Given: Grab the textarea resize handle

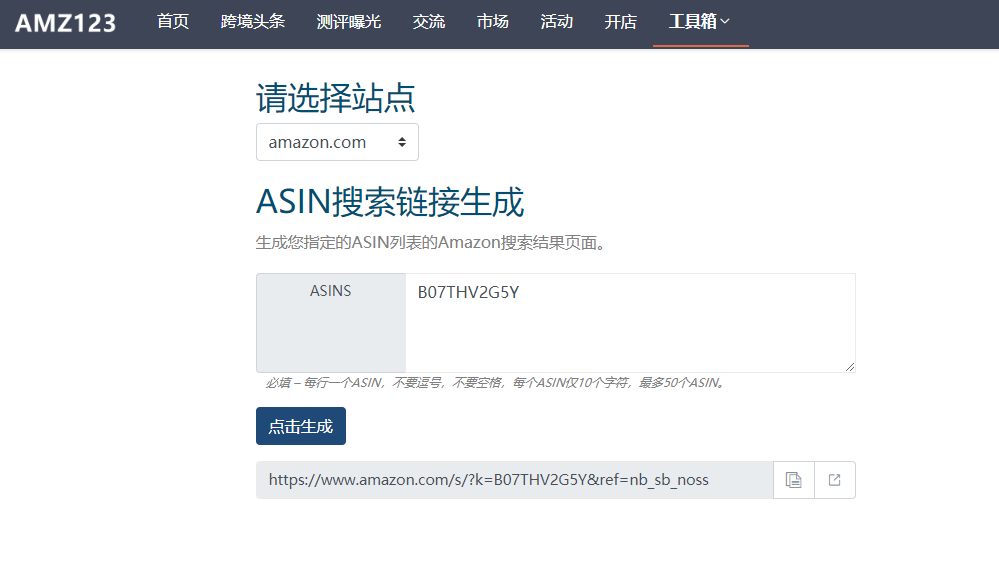Looking at the screenshot, I should (x=850, y=367).
